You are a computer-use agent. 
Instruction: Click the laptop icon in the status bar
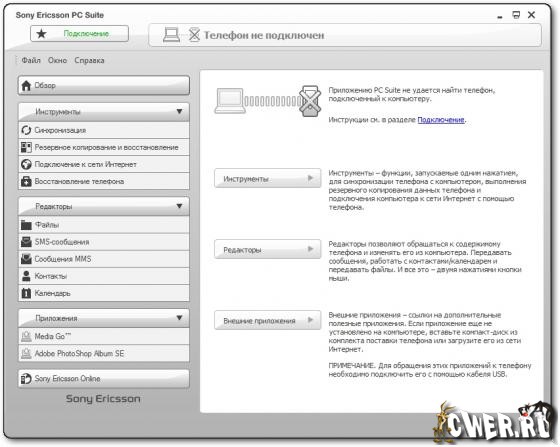click(171, 35)
